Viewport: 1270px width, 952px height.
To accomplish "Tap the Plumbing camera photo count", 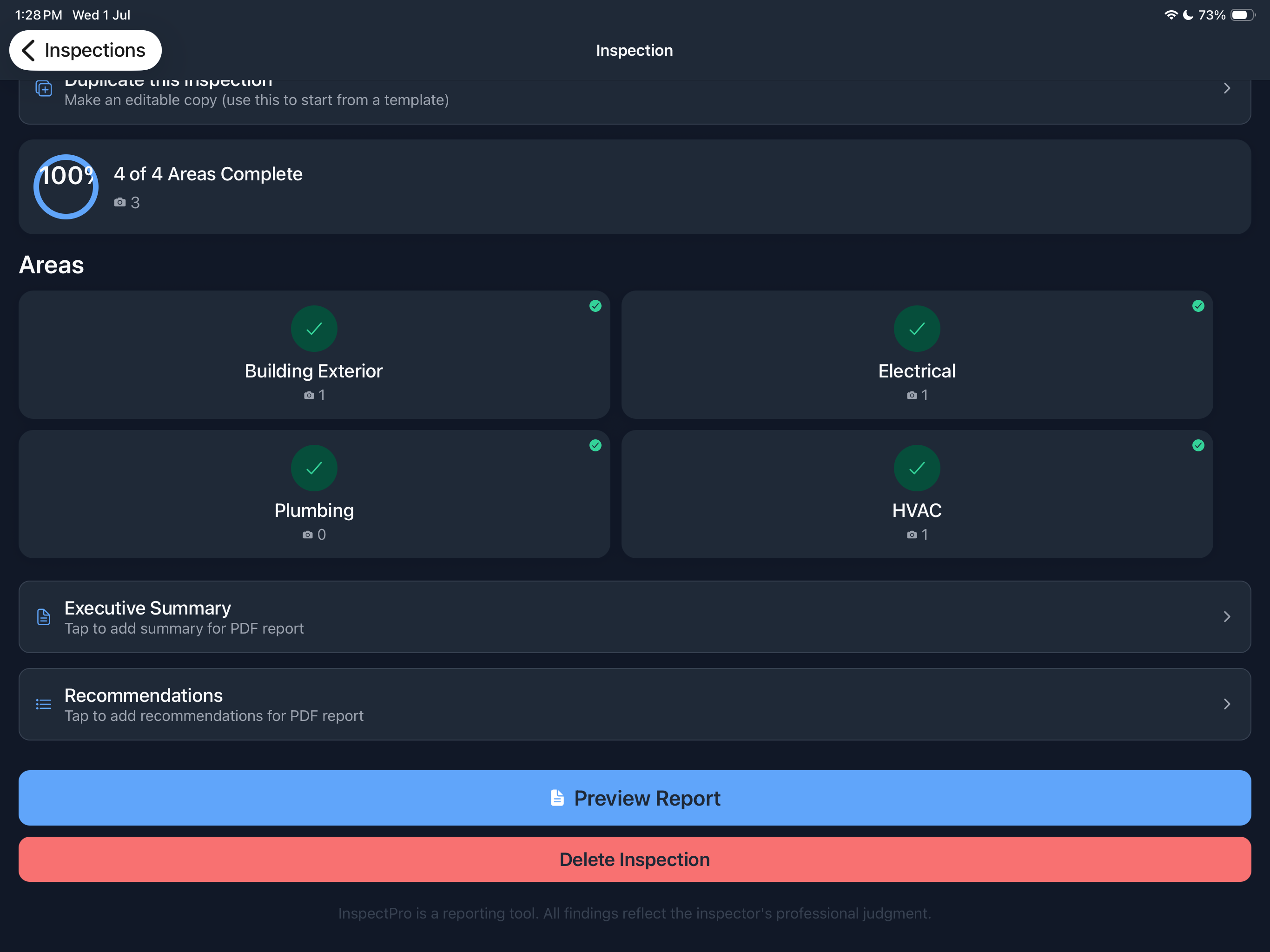I will [314, 535].
